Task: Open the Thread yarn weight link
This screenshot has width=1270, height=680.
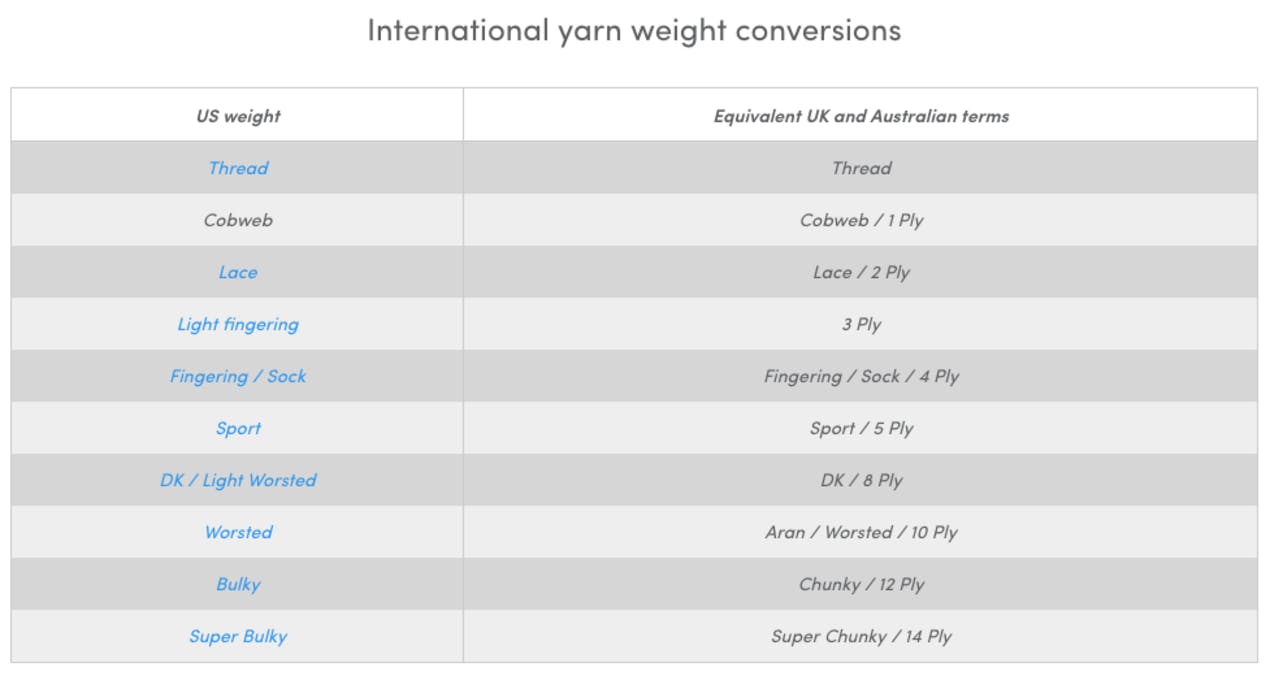Action: coord(238,168)
